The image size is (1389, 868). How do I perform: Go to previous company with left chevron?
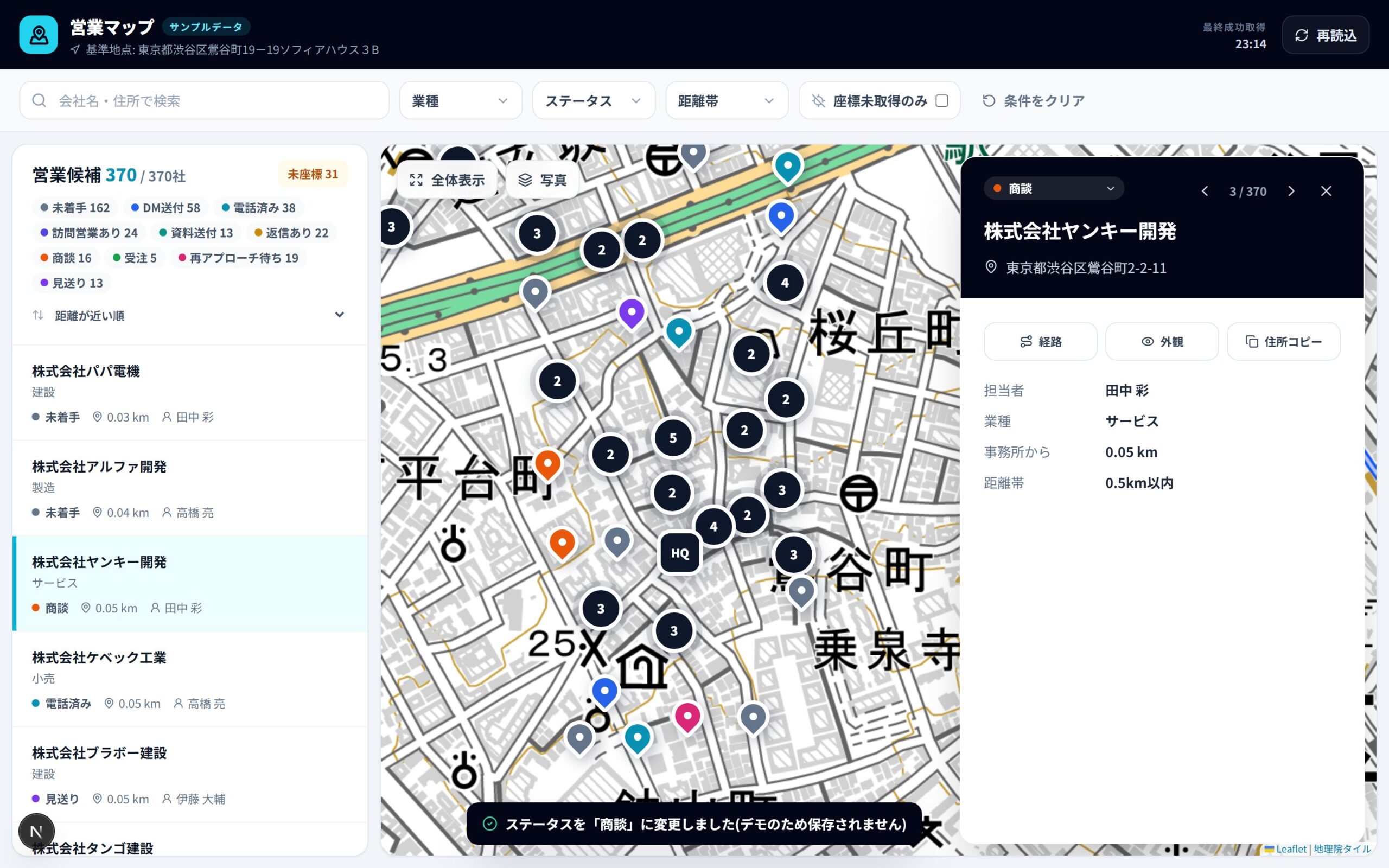coord(1205,191)
